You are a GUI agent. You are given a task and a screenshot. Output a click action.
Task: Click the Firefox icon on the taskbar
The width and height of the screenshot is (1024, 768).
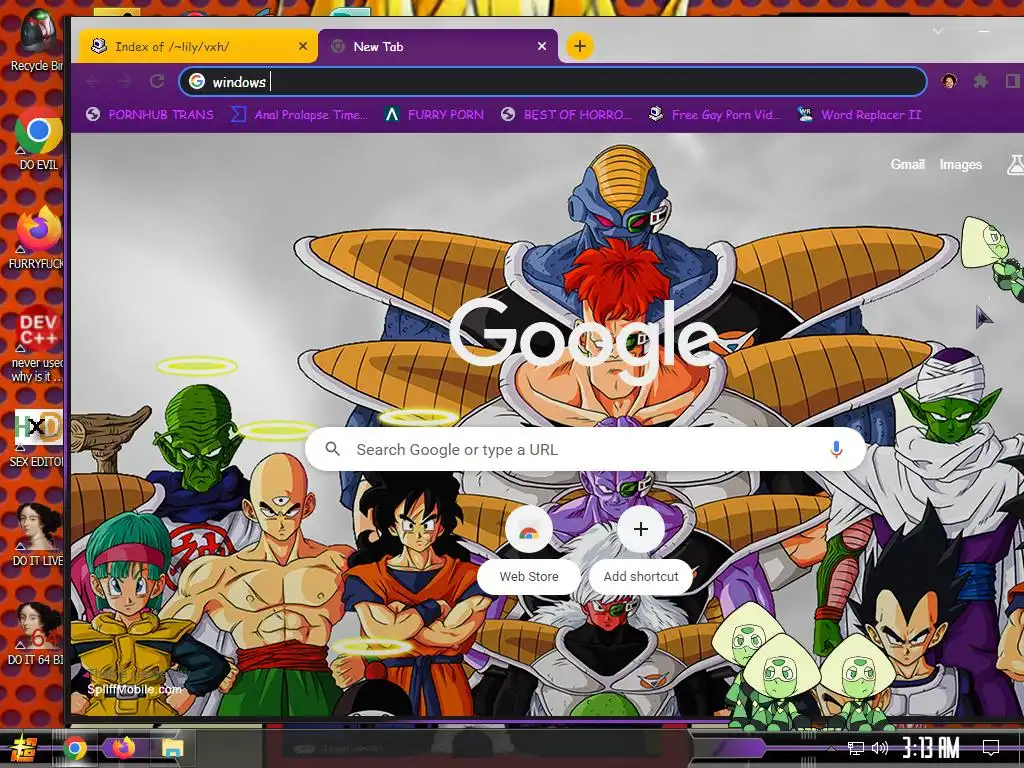point(123,748)
